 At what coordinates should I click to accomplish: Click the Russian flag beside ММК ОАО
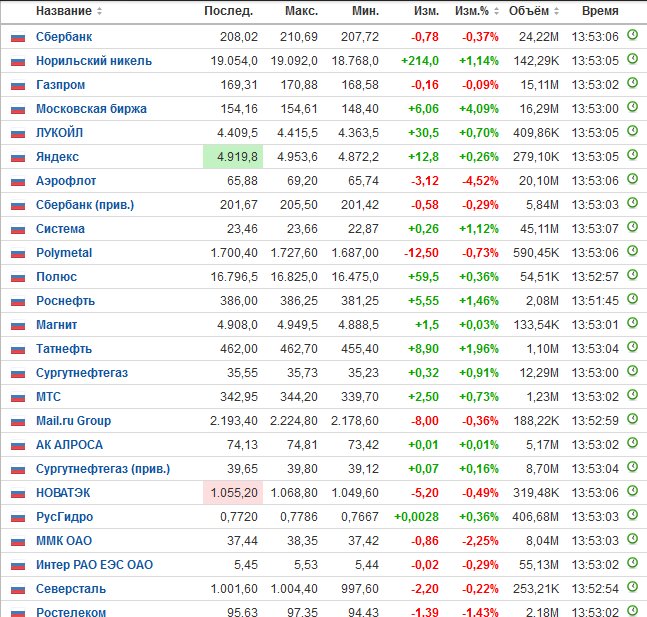click(18, 541)
